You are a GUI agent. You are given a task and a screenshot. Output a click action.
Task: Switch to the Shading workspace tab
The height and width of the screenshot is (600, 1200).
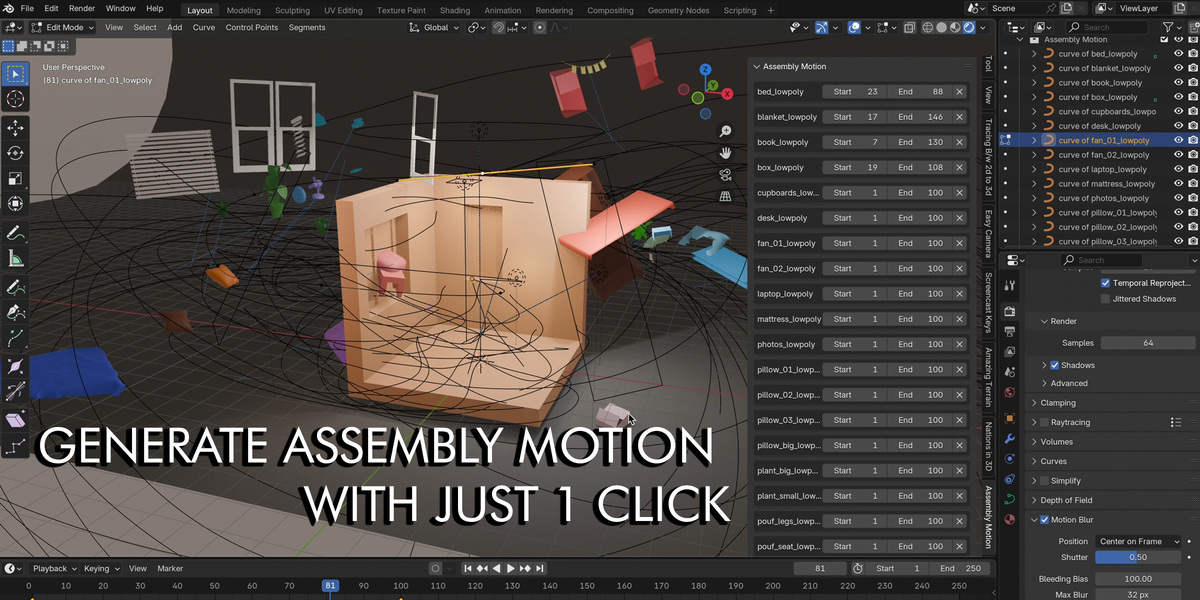[x=455, y=10]
